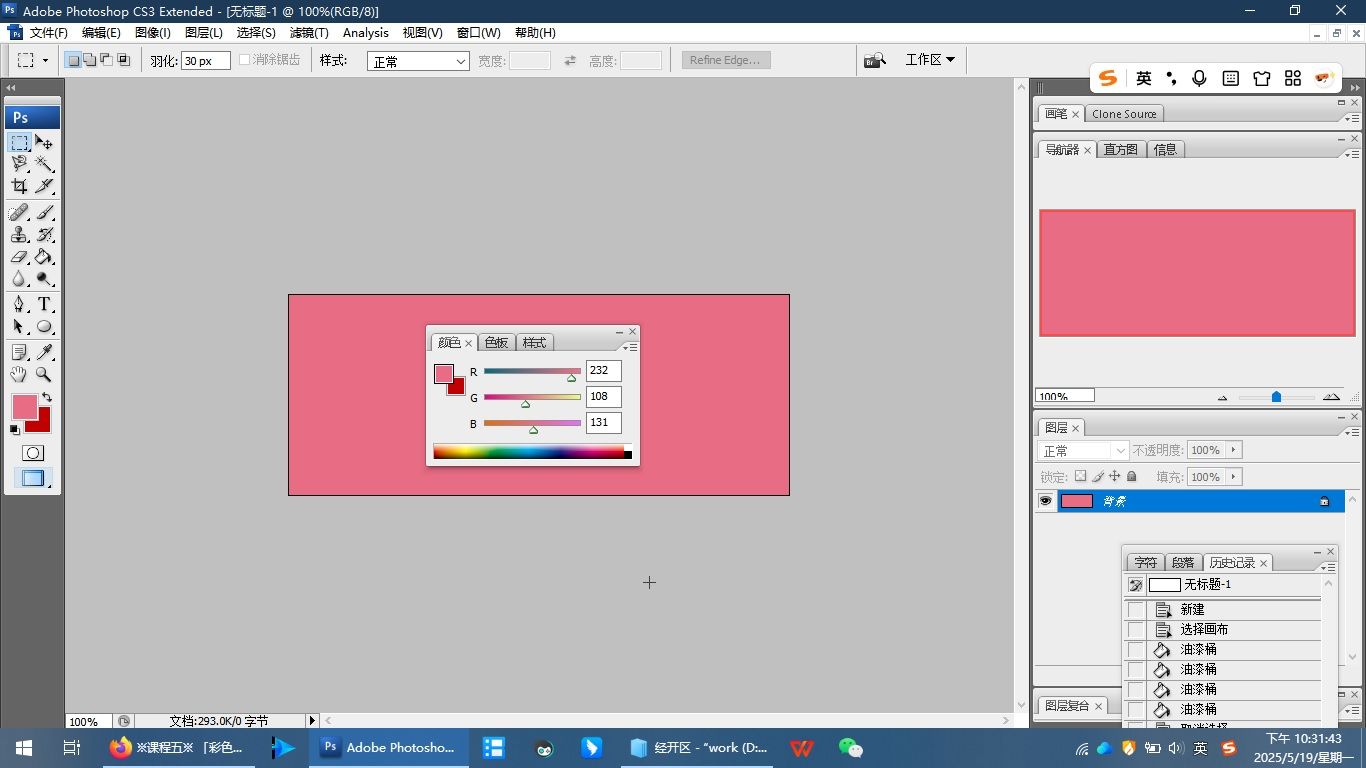Open the 样式 style dropdown
Image resolution: width=1366 pixels, height=768 pixels.
click(418, 61)
